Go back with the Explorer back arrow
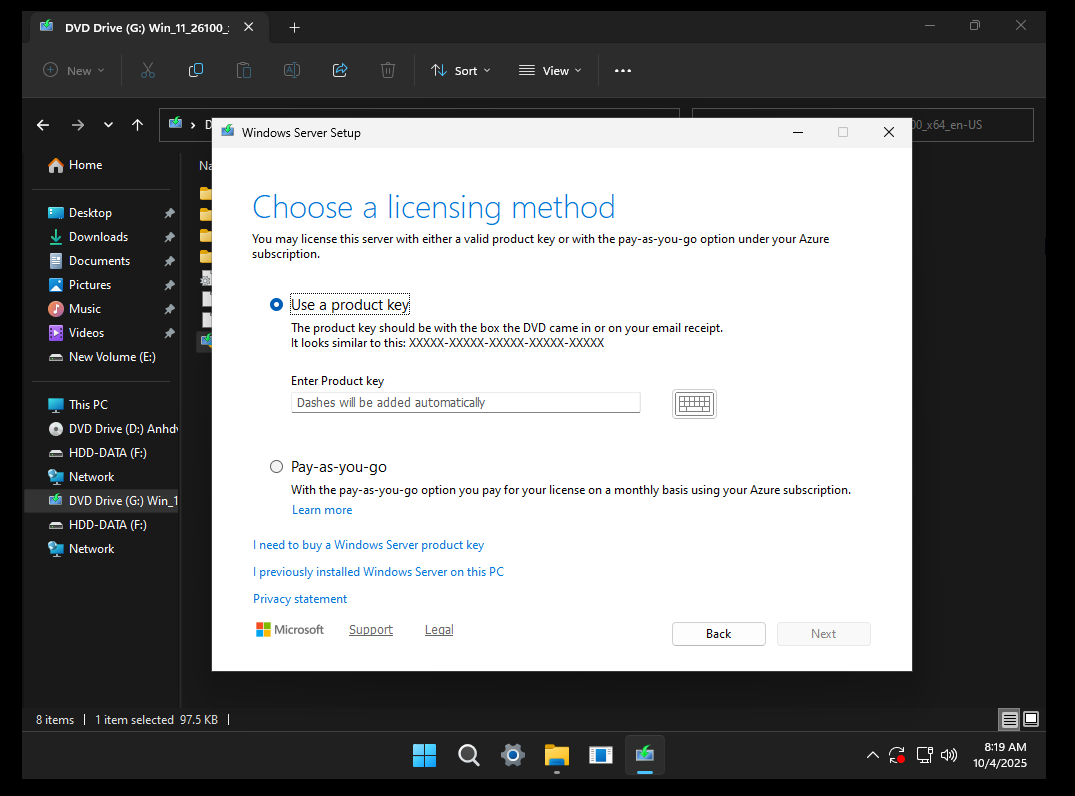 pos(43,125)
